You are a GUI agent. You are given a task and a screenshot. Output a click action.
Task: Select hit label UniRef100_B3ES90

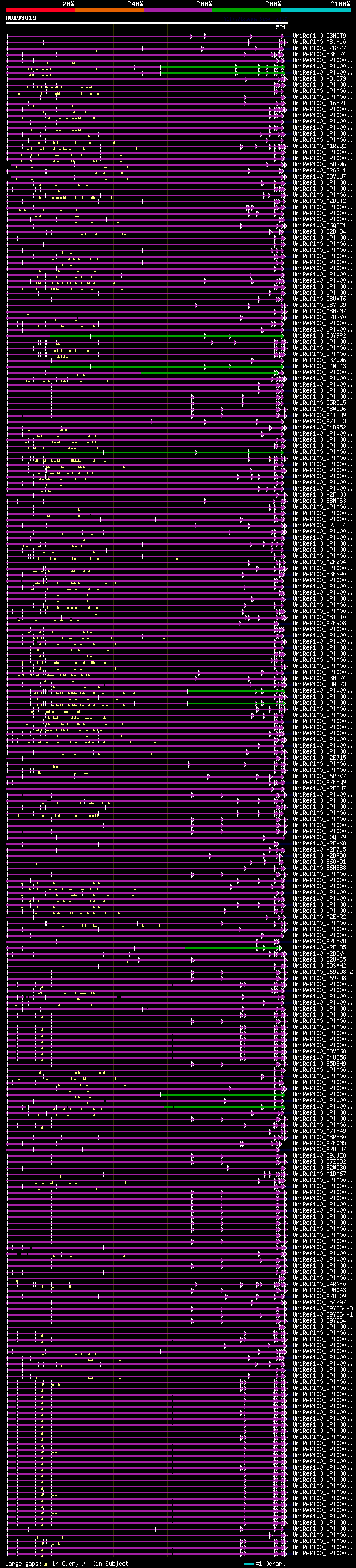[319, 575]
